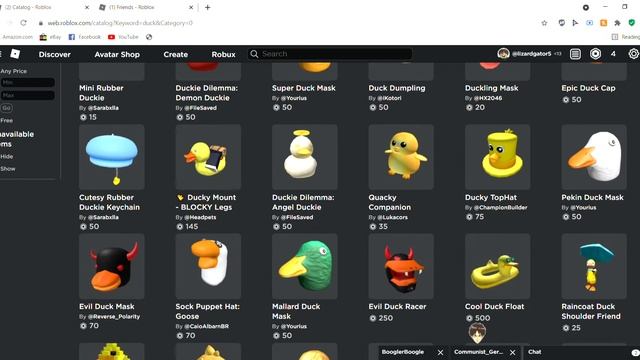Open the Robux menu

click(x=223, y=54)
